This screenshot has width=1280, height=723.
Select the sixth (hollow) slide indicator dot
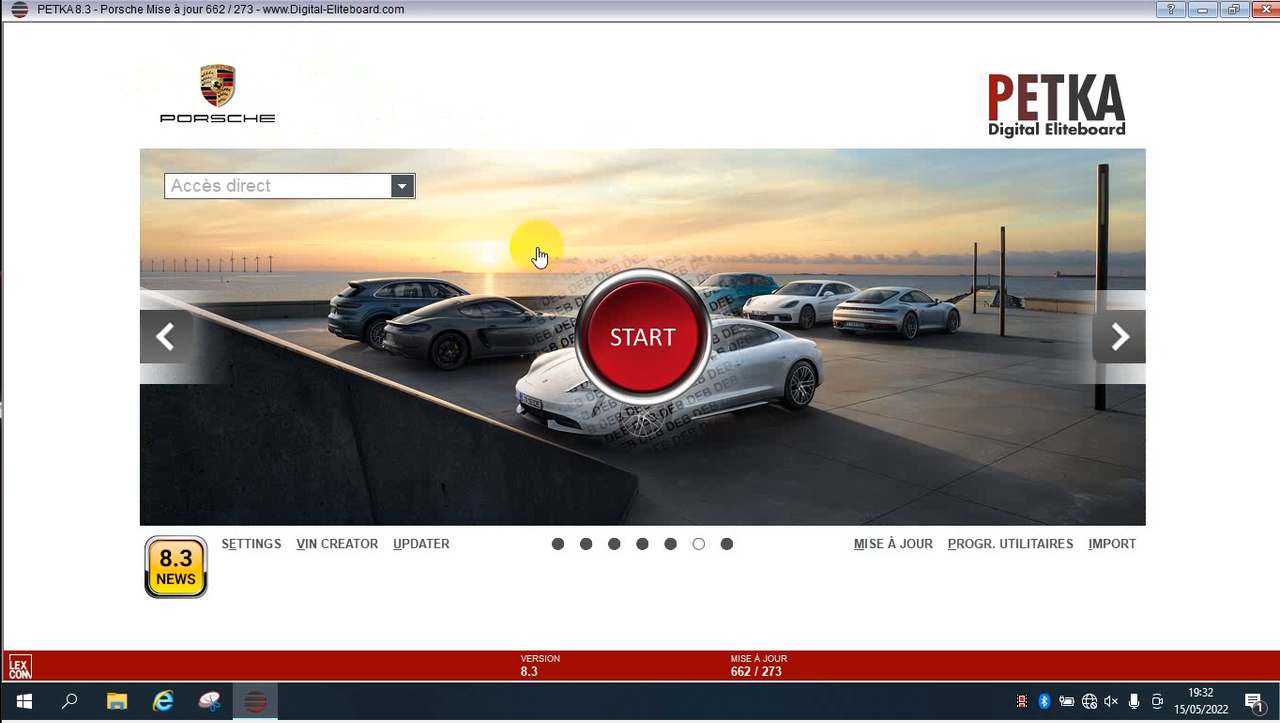pos(698,544)
